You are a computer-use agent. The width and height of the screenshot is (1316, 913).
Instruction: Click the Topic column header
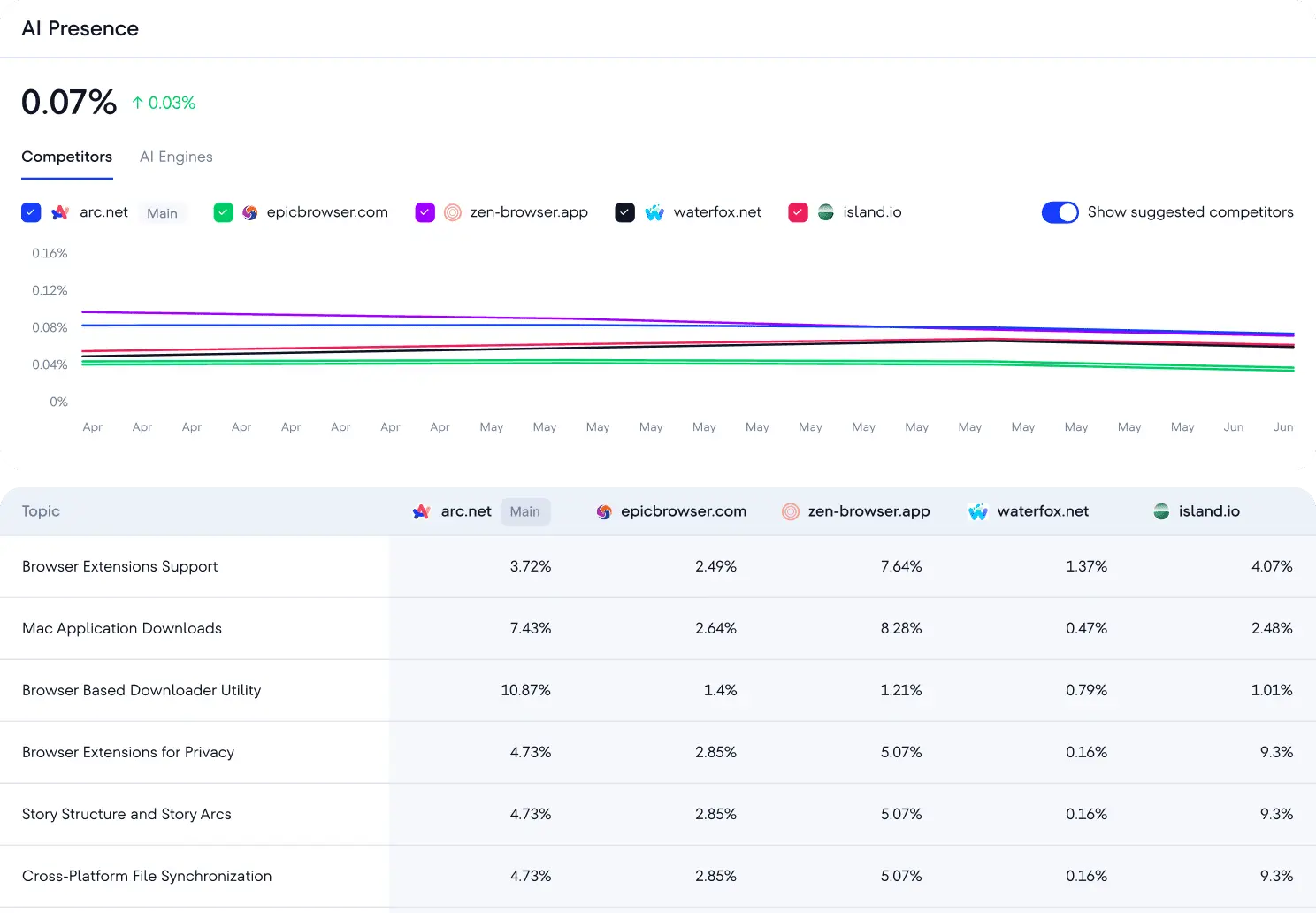click(41, 511)
